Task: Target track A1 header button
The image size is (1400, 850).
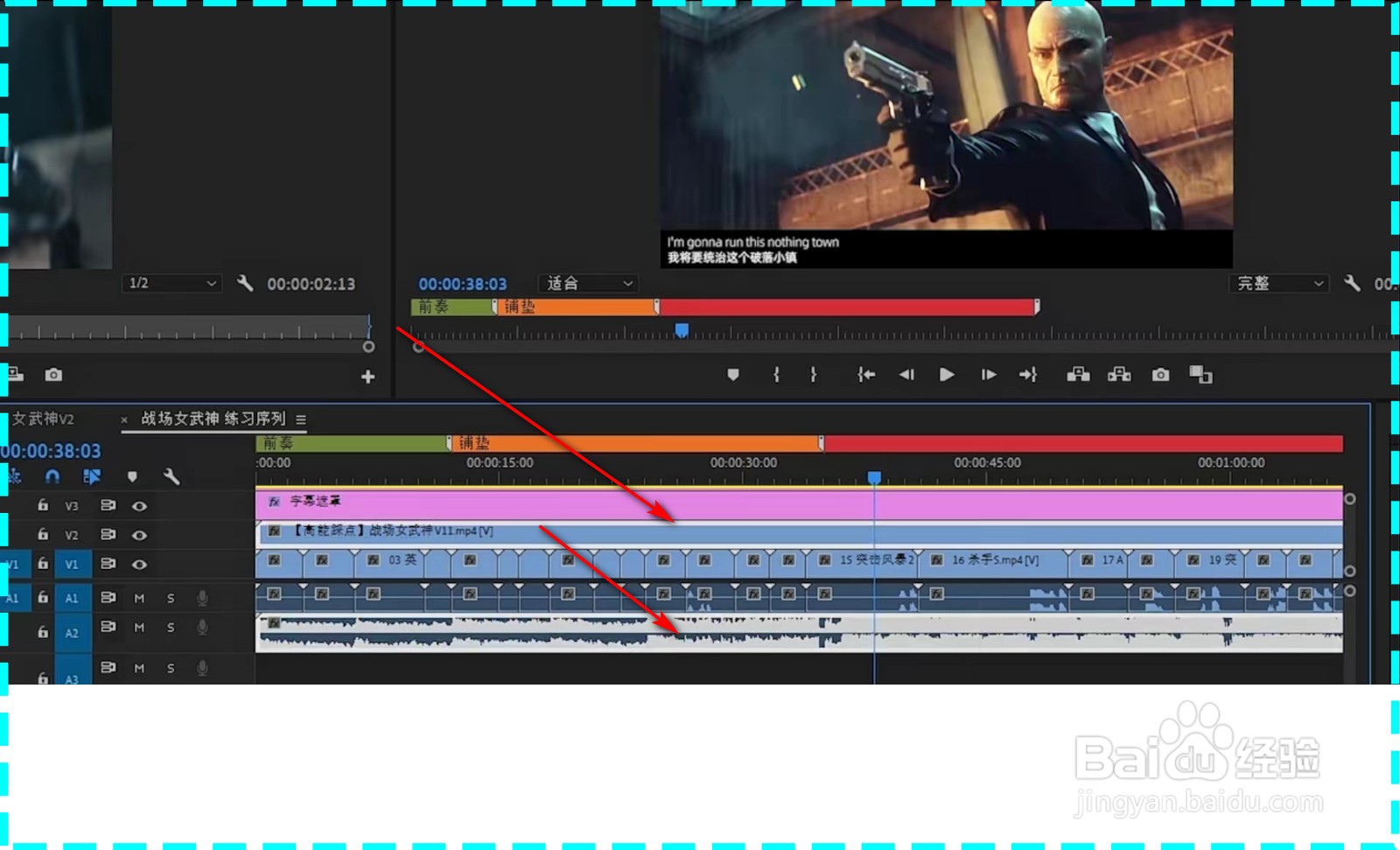Action: click(x=72, y=598)
